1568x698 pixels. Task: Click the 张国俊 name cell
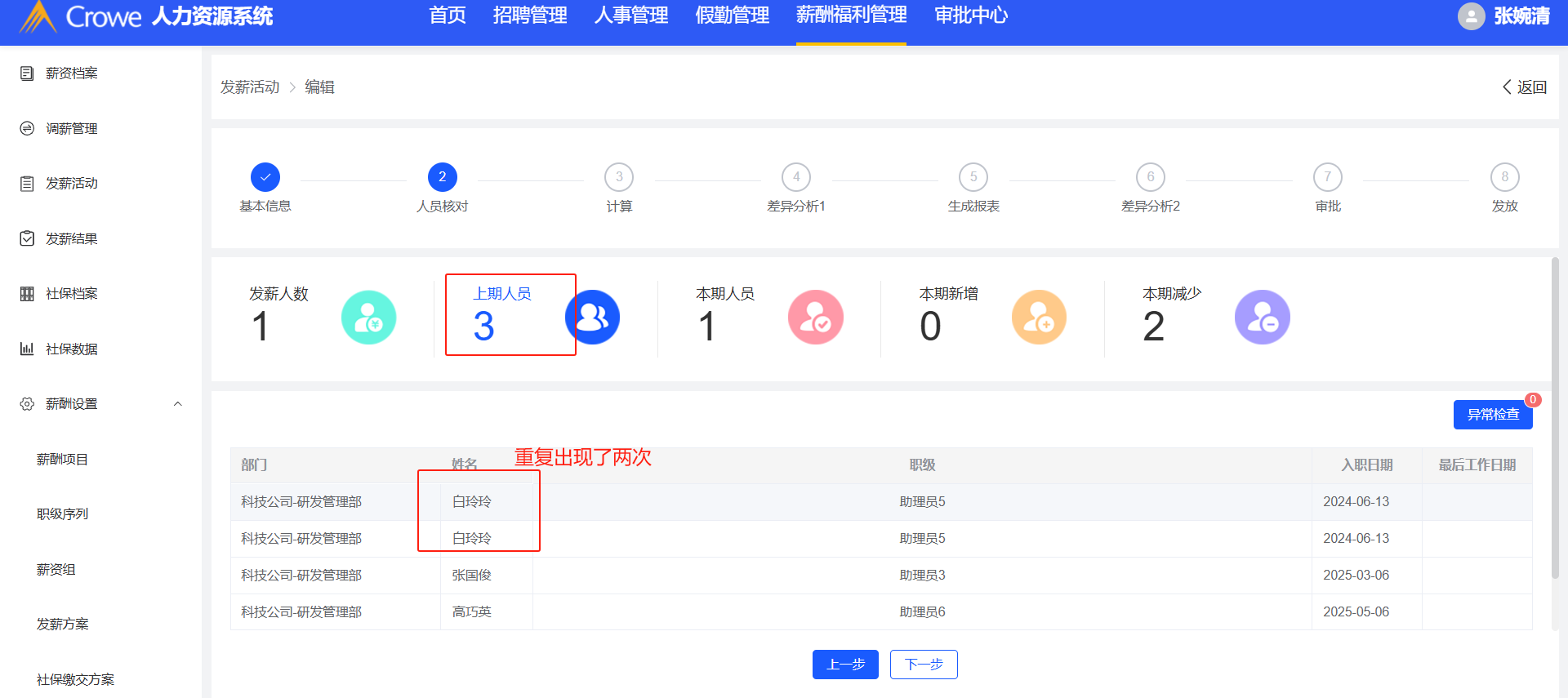pos(487,576)
